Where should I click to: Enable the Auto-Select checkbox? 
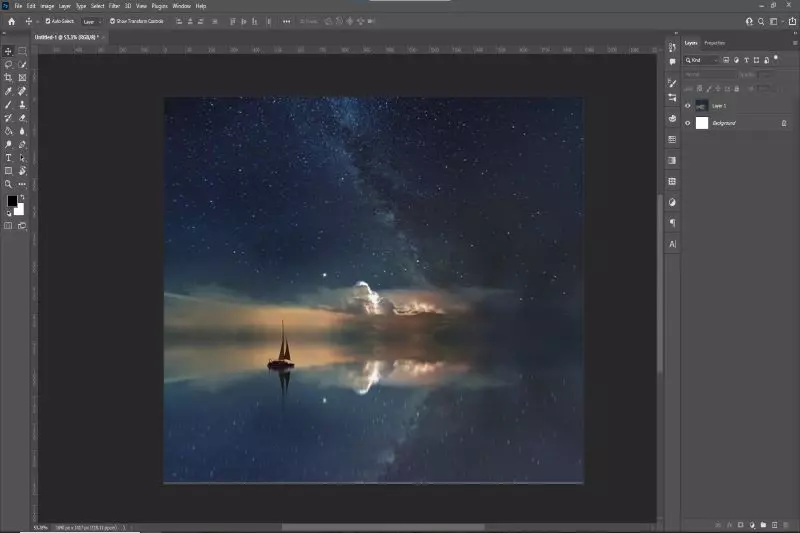click(x=47, y=20)
